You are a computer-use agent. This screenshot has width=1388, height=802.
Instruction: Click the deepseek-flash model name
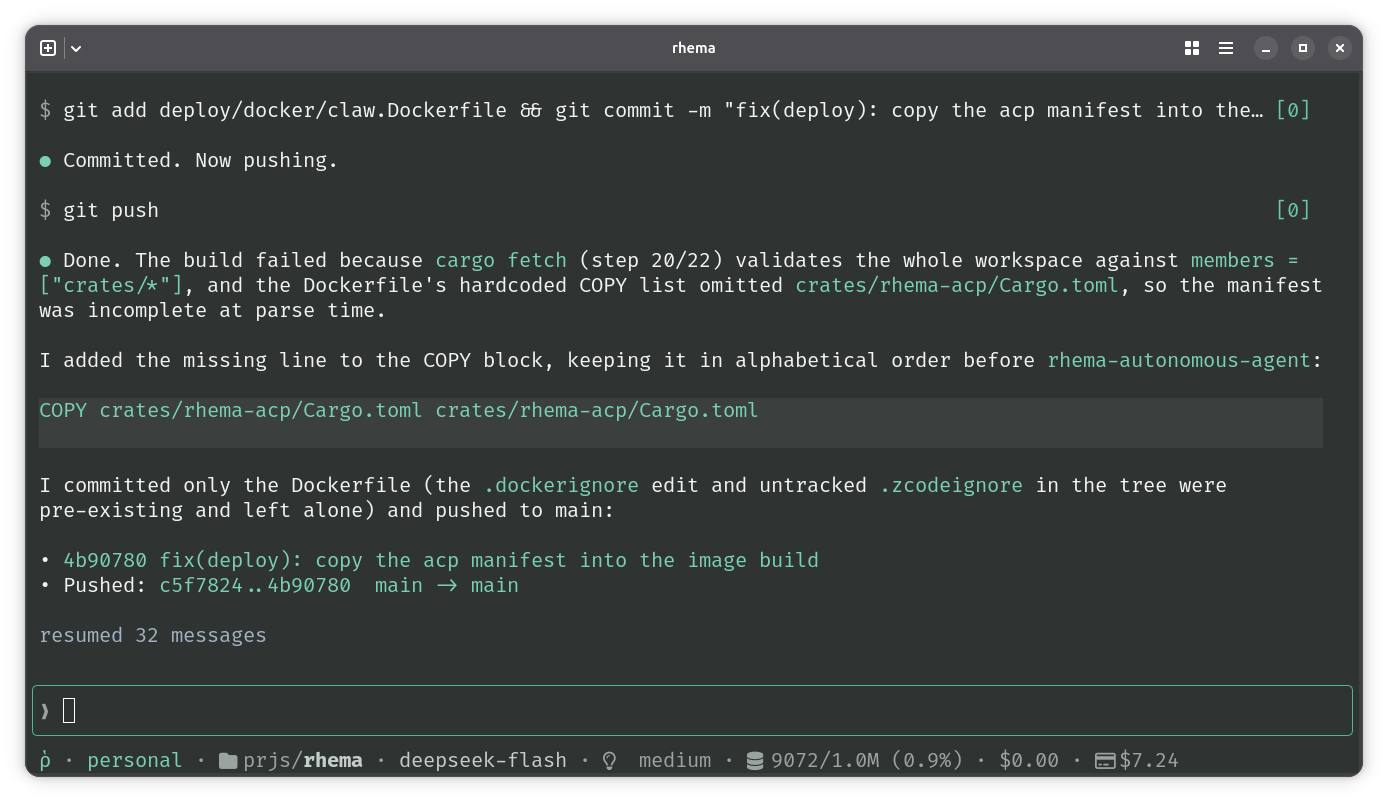point(483,761)
